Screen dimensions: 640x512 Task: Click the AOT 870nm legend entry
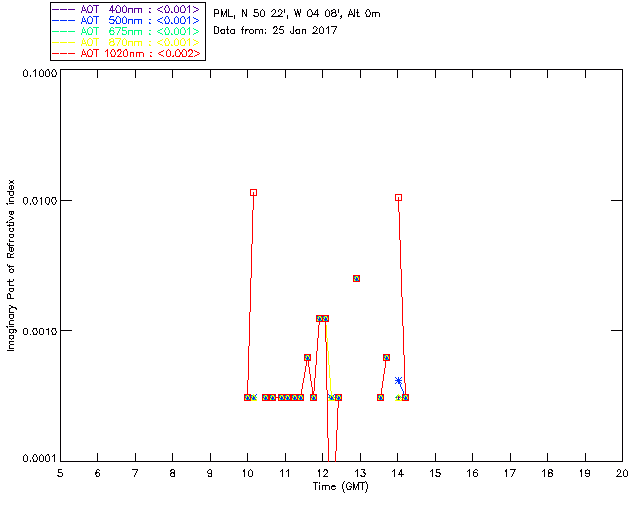(x=126, y=42)
